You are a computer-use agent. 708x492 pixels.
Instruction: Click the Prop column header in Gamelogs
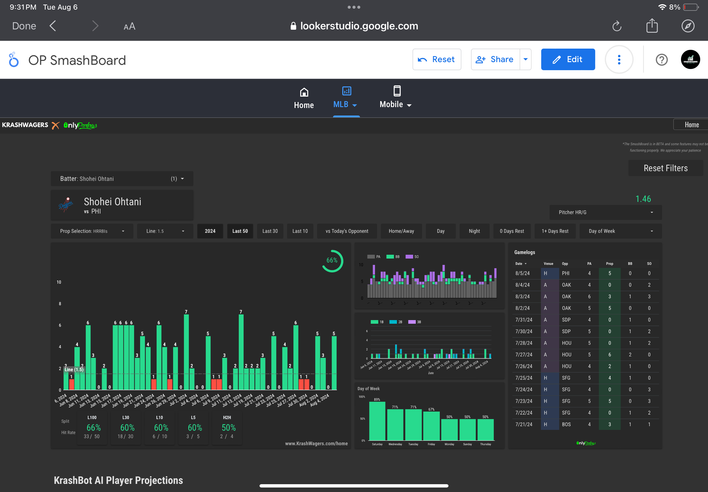610,264
